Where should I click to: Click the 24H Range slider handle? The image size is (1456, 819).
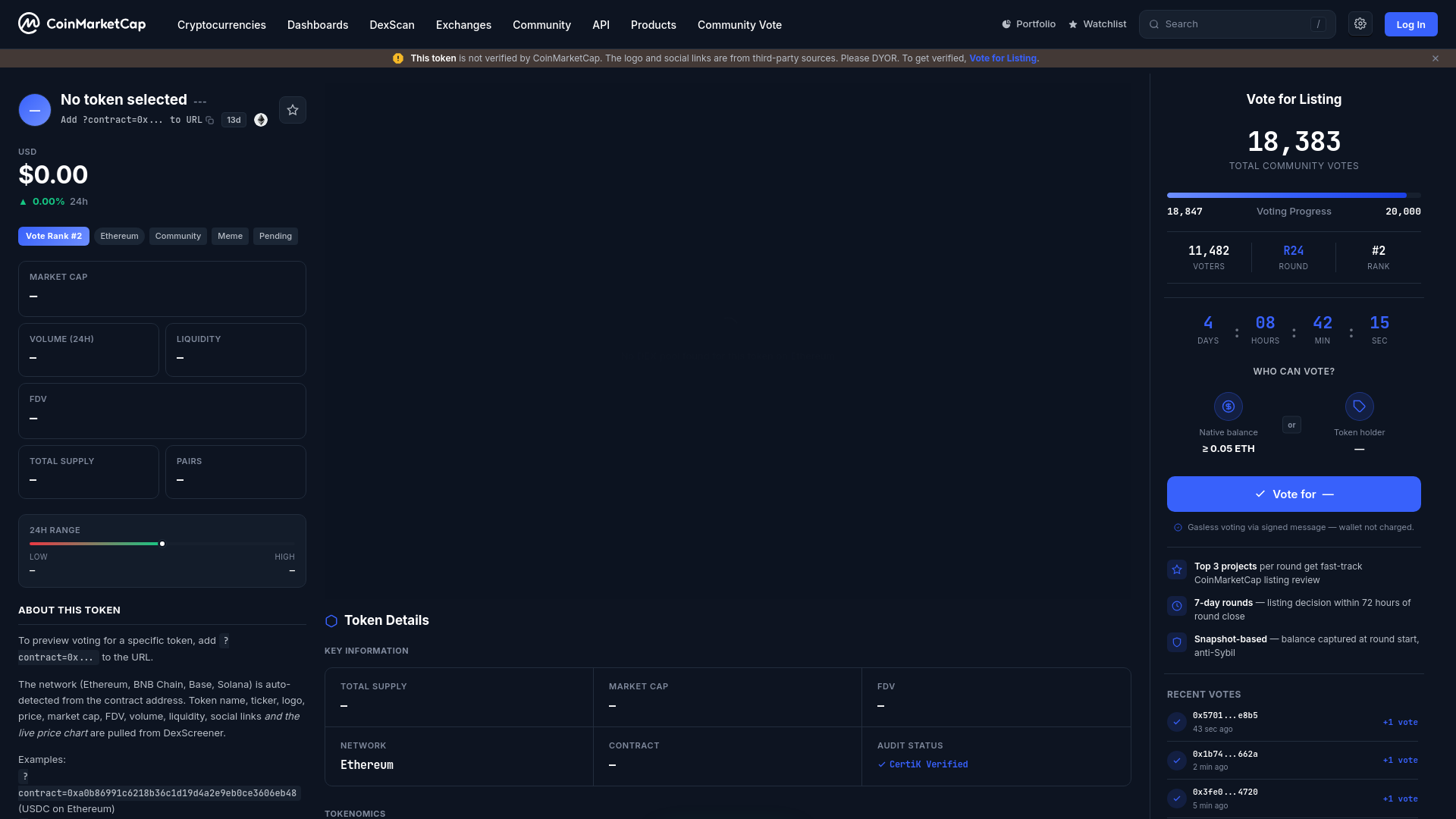[162, 544]
